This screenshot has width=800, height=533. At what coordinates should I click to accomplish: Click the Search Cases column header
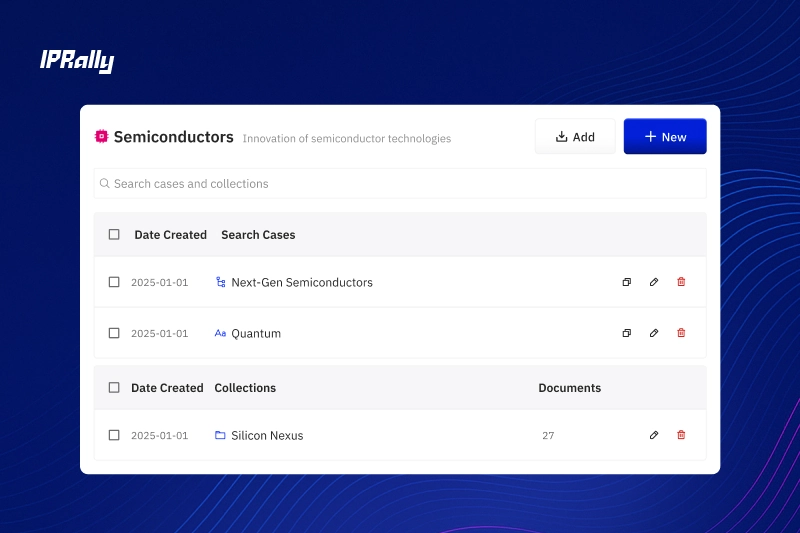pyautogui.click(x=258, y=235)
